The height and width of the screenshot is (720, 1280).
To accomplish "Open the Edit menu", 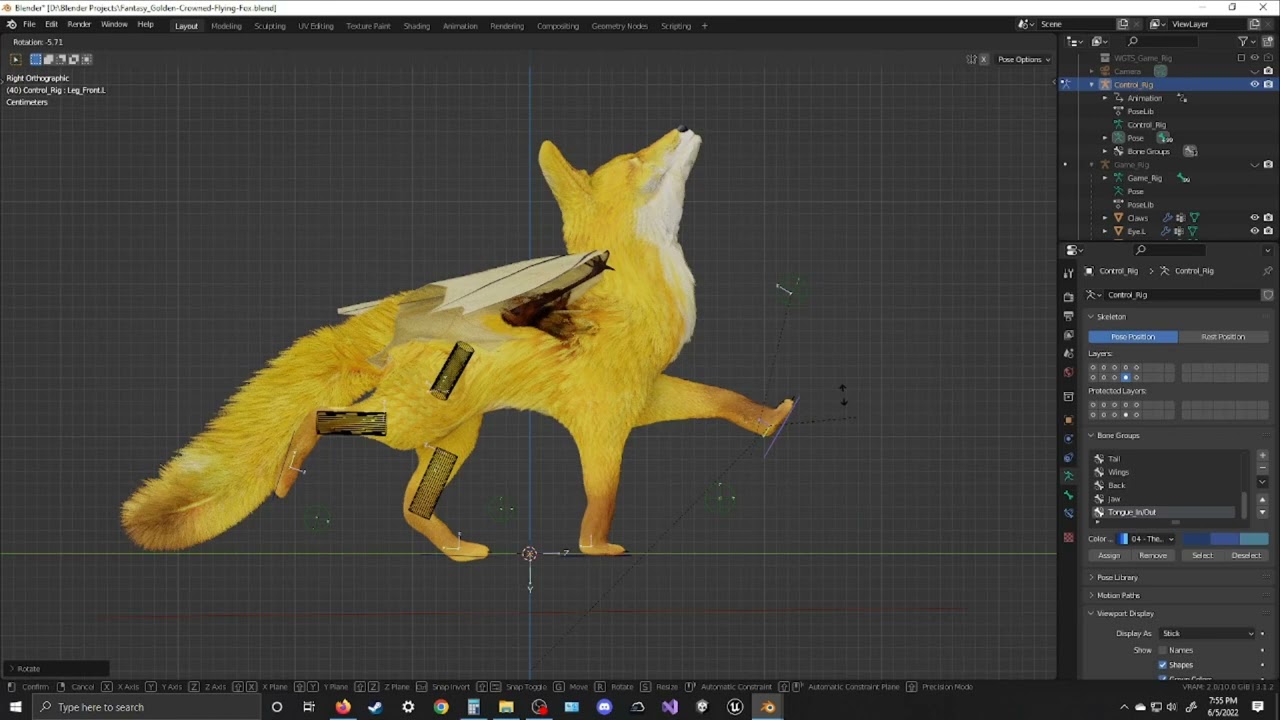I will point(51,24).
